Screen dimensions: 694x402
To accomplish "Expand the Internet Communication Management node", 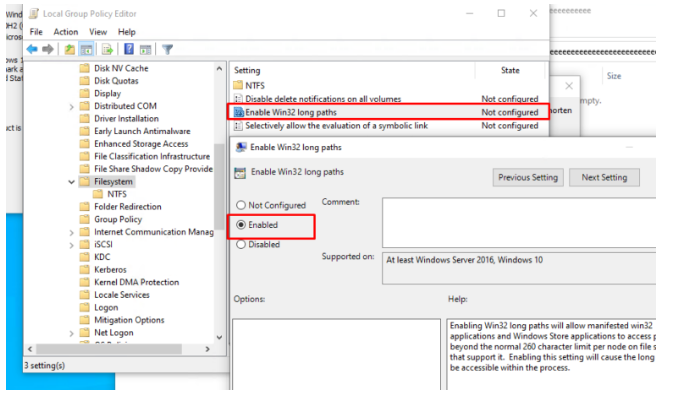I will (71, 232).
